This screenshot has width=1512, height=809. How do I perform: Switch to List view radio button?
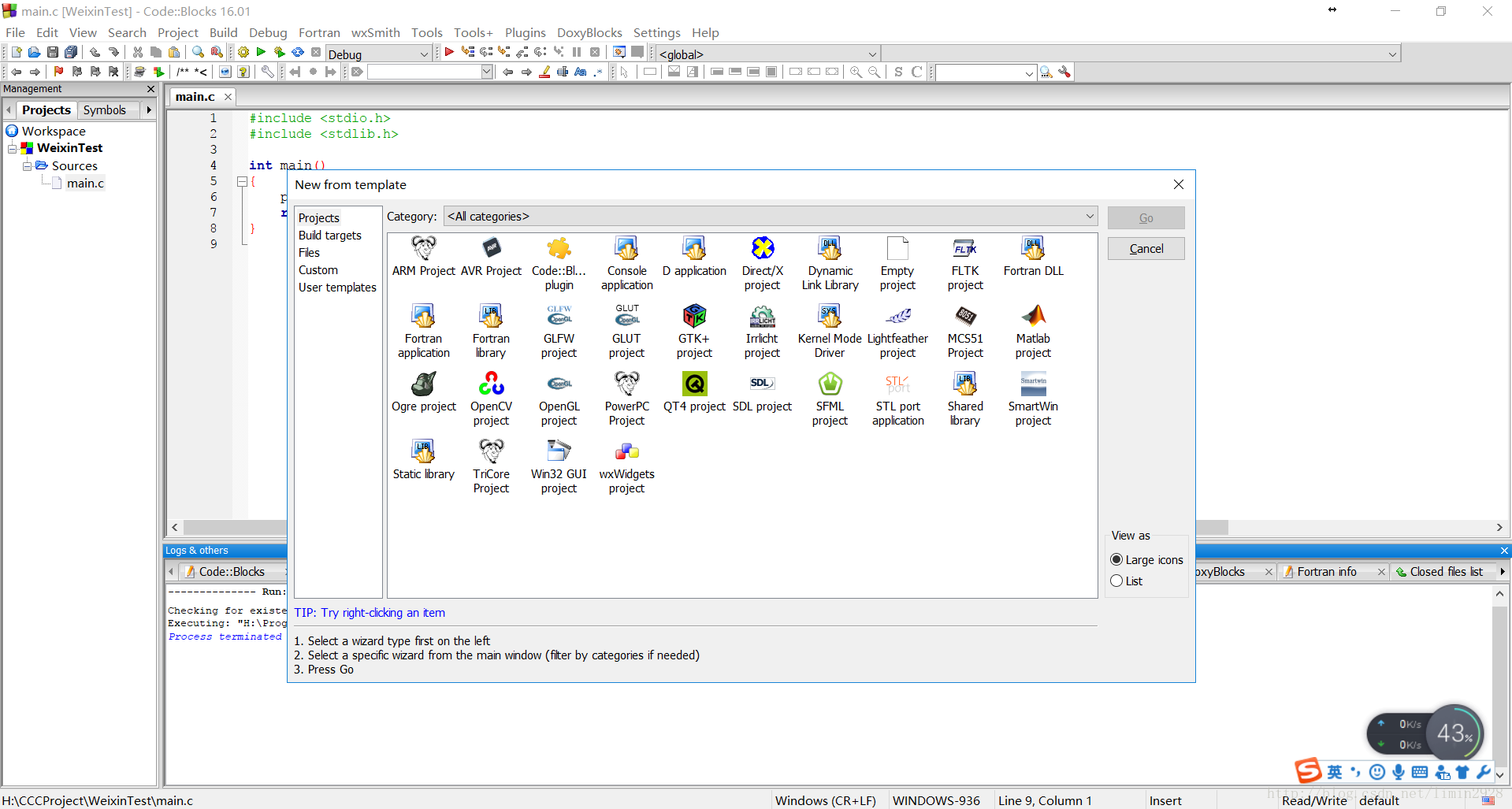tap(1116, 581)
